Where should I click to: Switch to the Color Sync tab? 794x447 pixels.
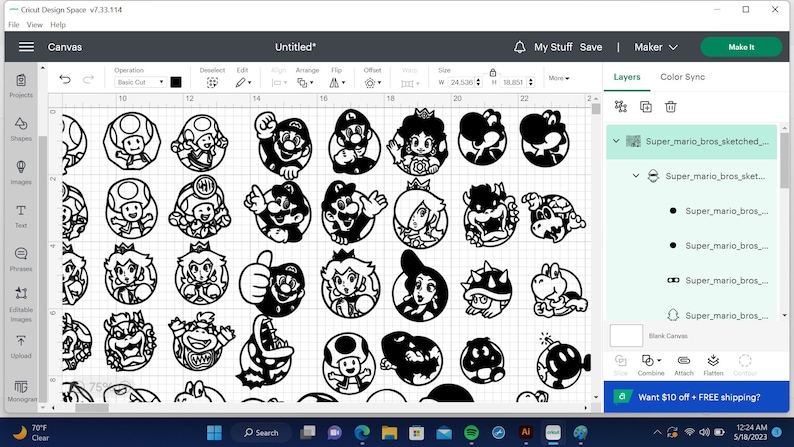[682, 77]
